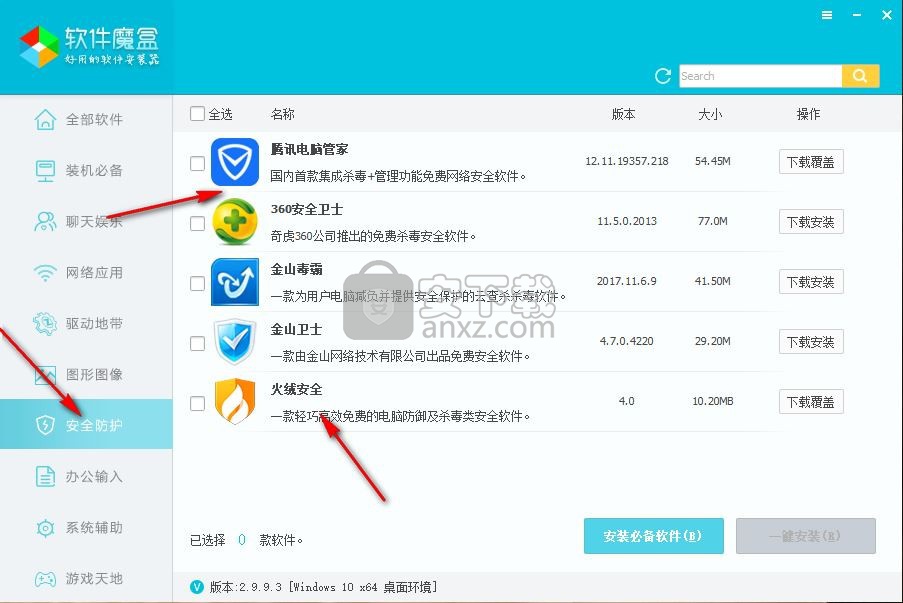
Task: Click the 火绒安全 title text
Action: (x=297, y=389)
